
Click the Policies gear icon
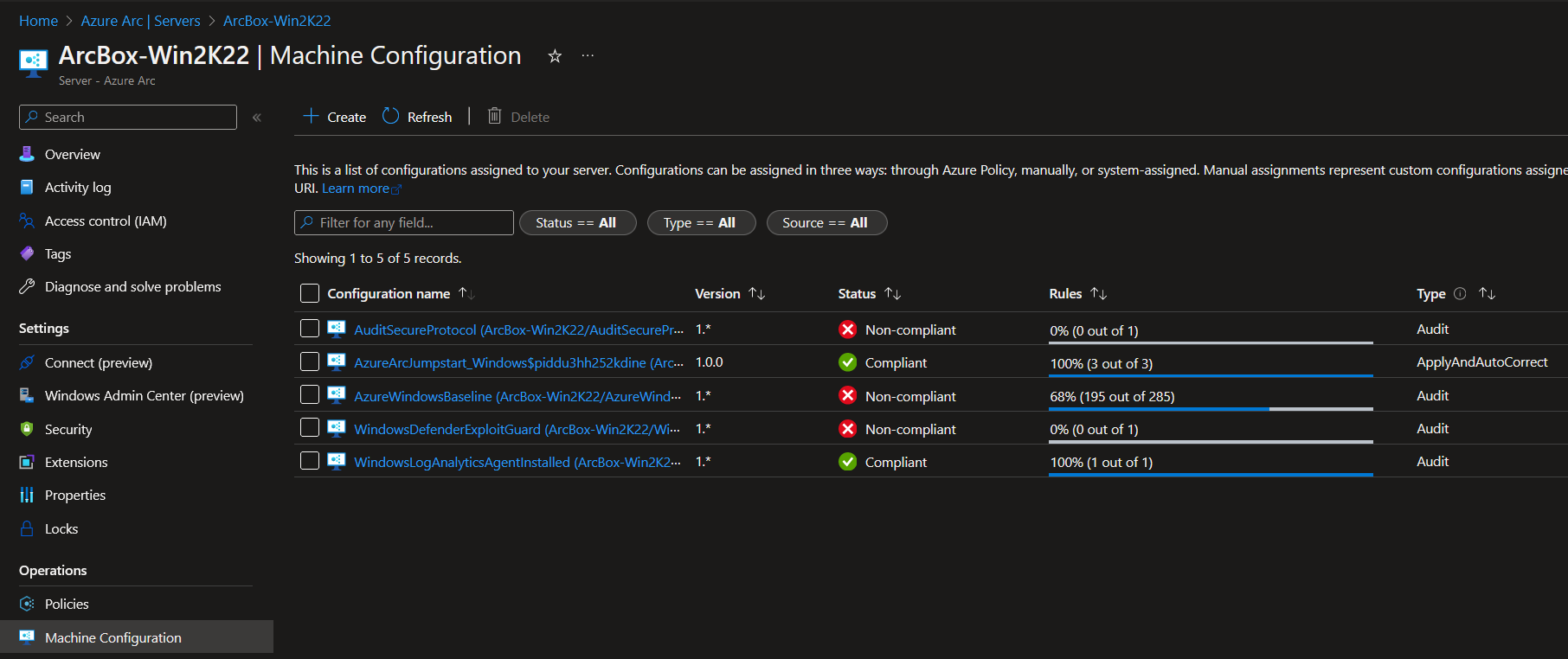pos(27,604)
